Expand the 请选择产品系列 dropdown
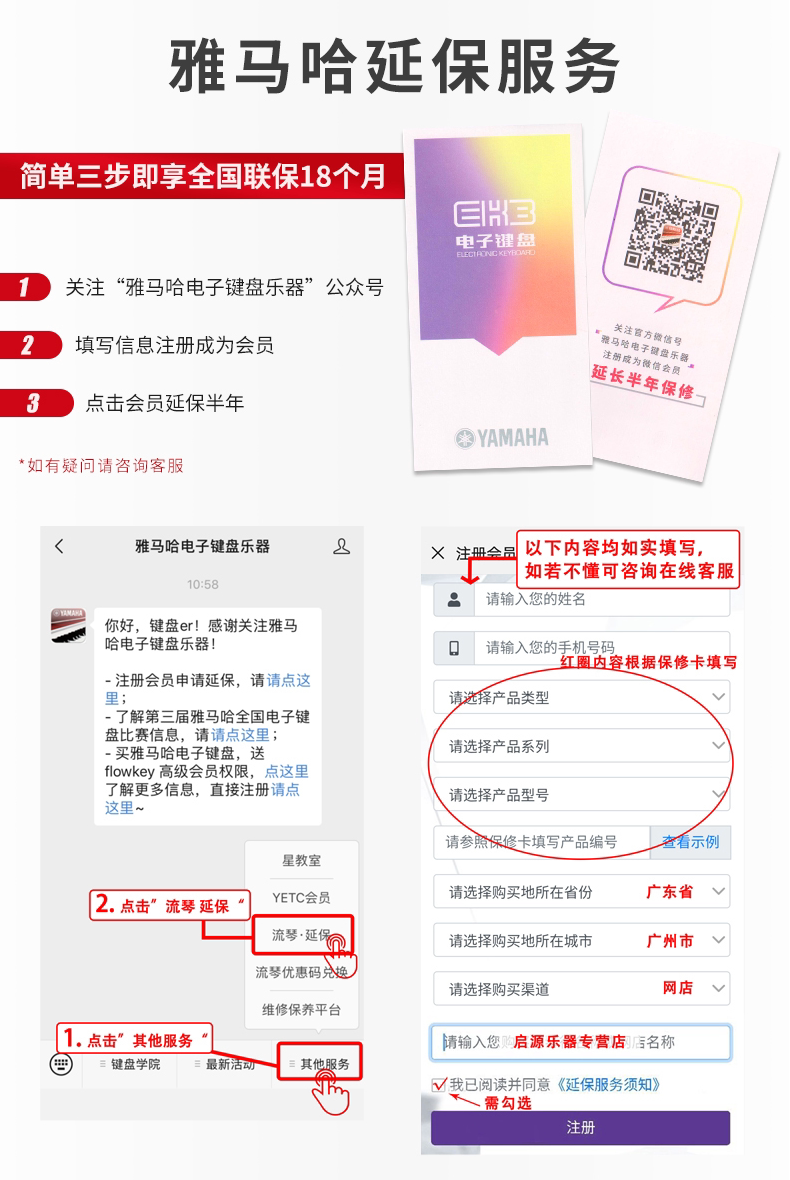This screenshot has width=790, height=1180. 582,746
